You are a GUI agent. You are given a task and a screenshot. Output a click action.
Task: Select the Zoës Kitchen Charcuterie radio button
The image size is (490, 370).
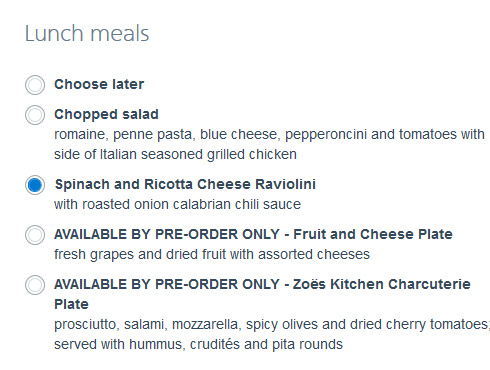35,285
